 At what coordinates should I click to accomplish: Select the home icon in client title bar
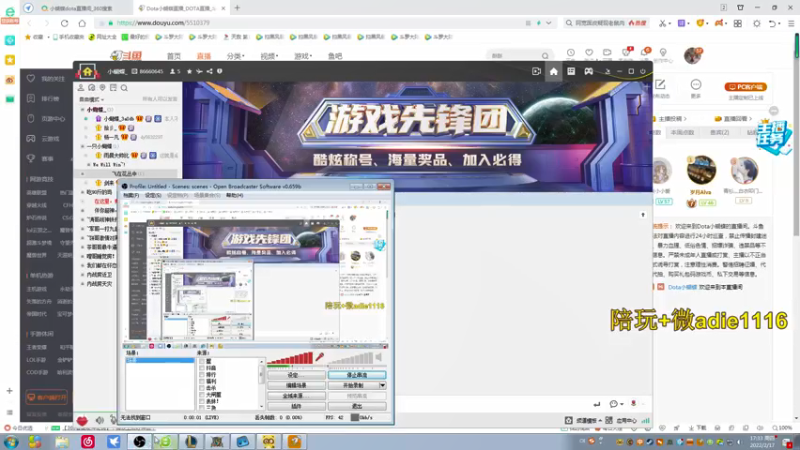pyautogui.click(x=554, y=71)
